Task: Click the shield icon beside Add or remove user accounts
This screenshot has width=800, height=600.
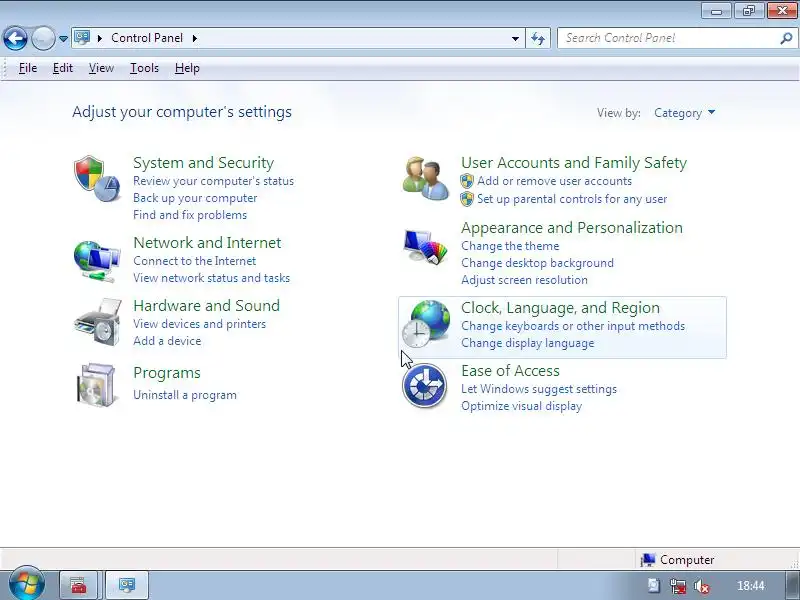Action: (467, 181)
